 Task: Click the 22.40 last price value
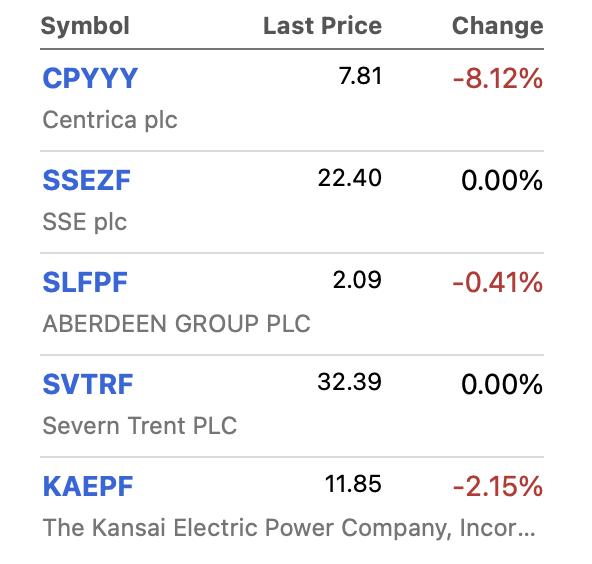pyautogui.click(x=350, y=178)
